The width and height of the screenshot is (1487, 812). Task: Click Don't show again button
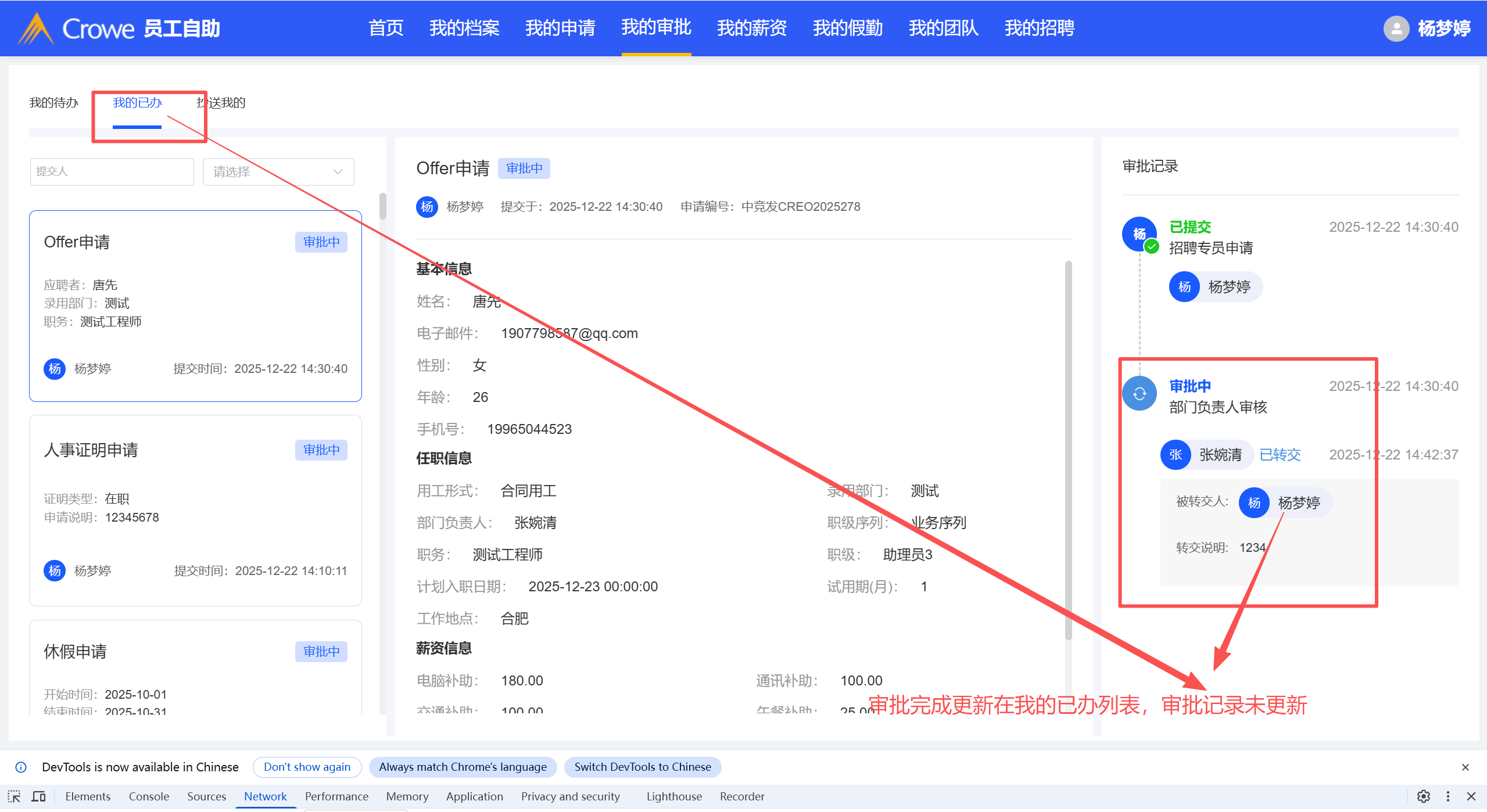coord(307,767)
